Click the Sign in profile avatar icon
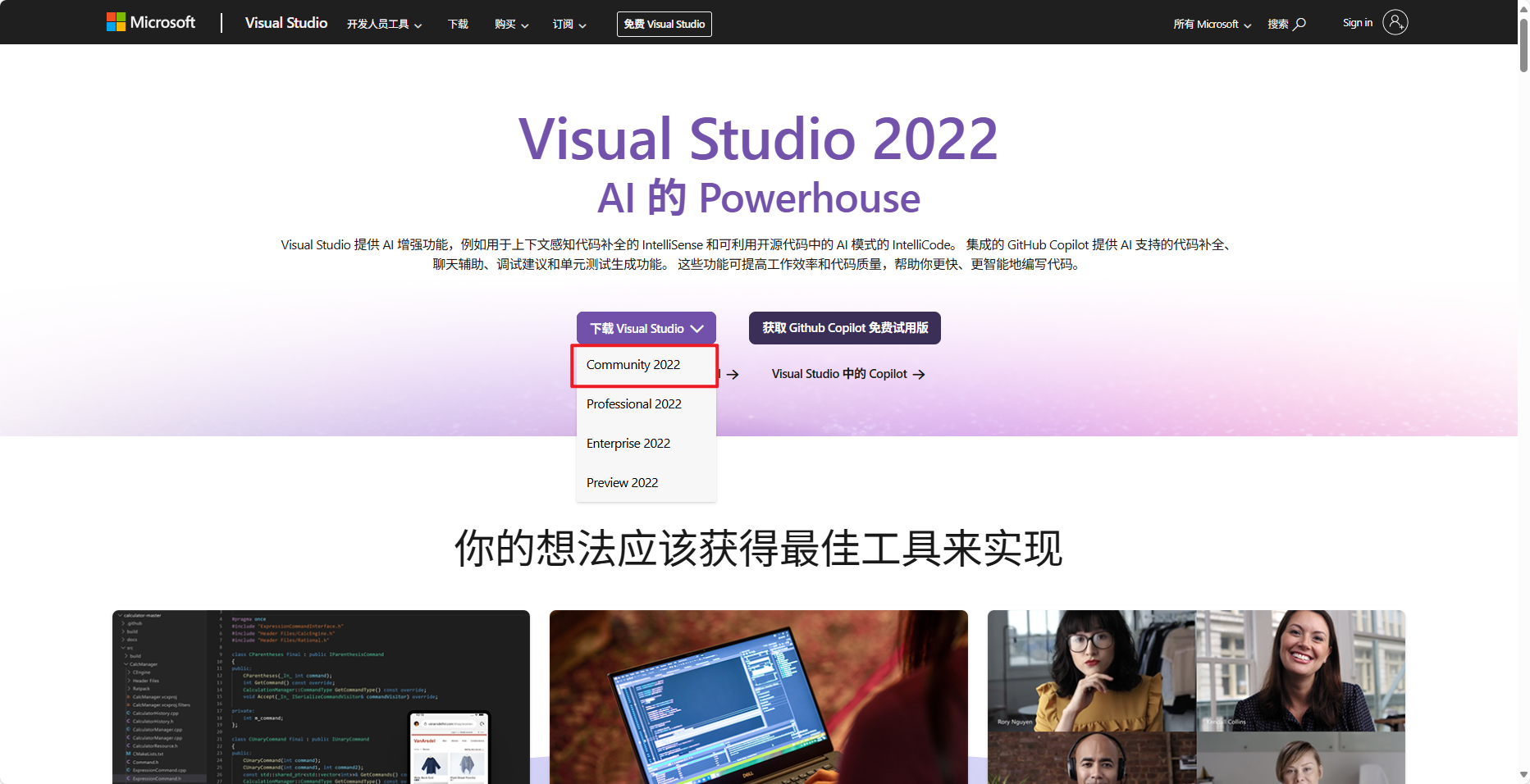The width and height of the screenshot is (1530, 784). tap(1395, 22)
